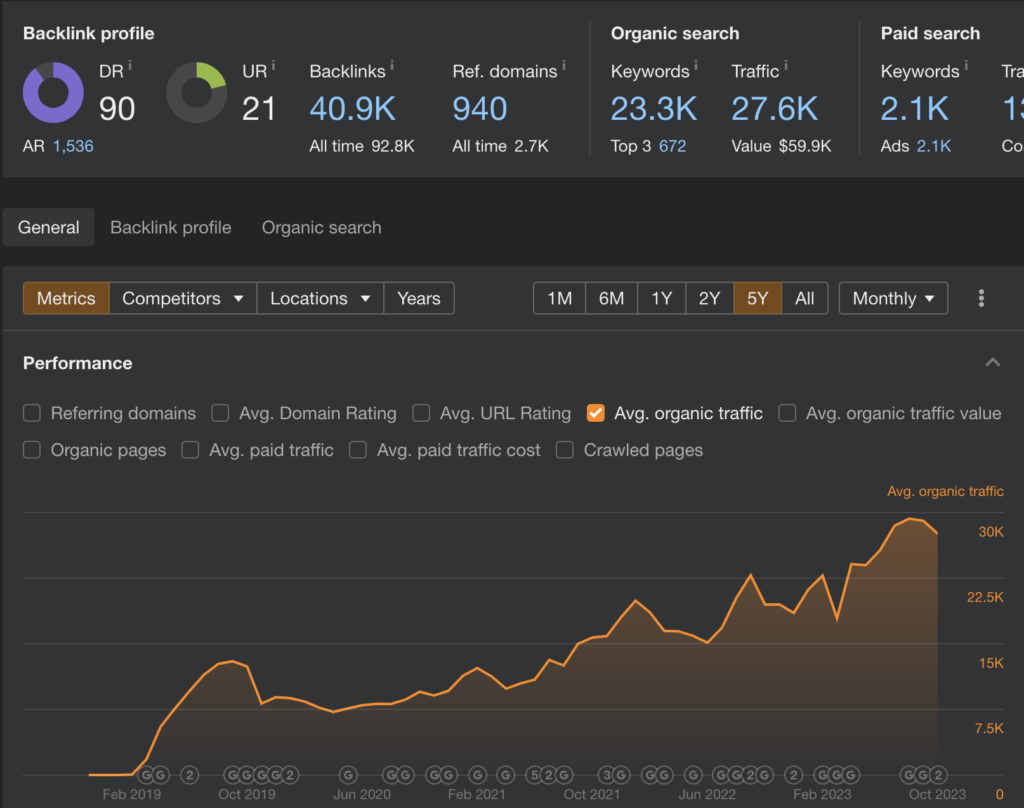This screenshot has width=1024, height=808.
Task: Open the Backlink profile tab
Action: pos(170,227)
